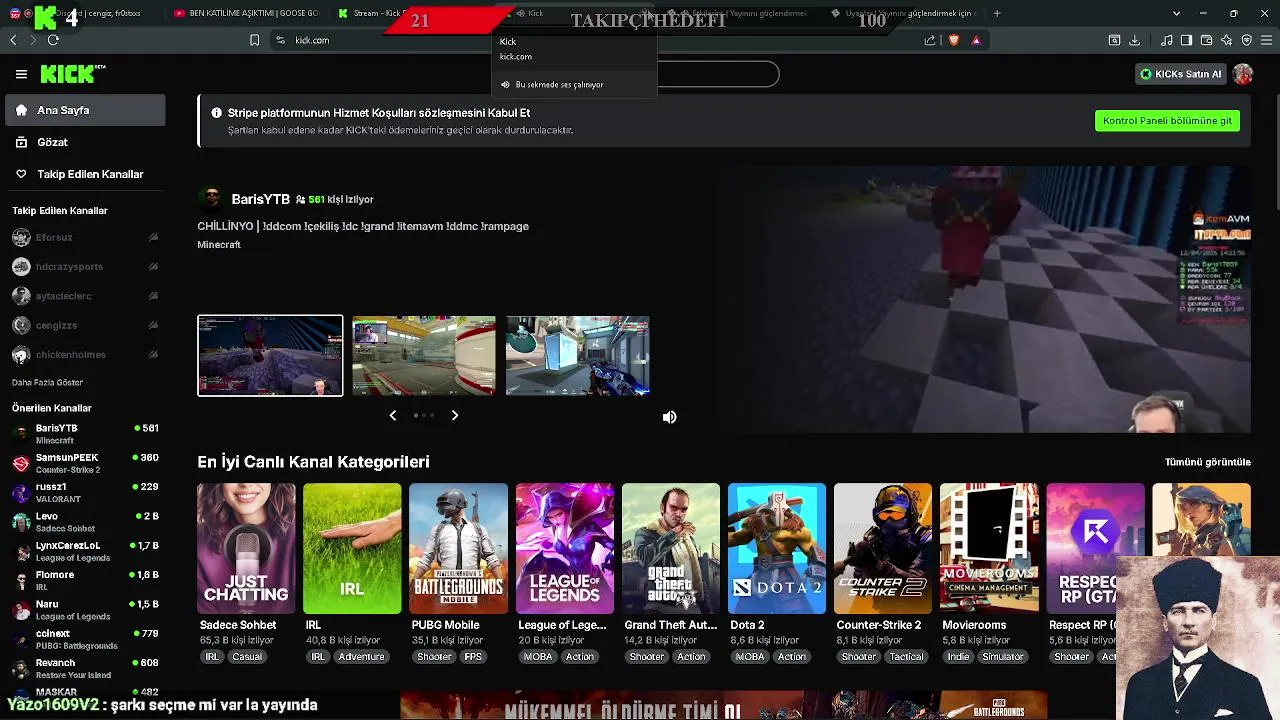The image size is (1280, 720).
Task: Open recommended channel Flomore
Action: [x=85, y=580]
